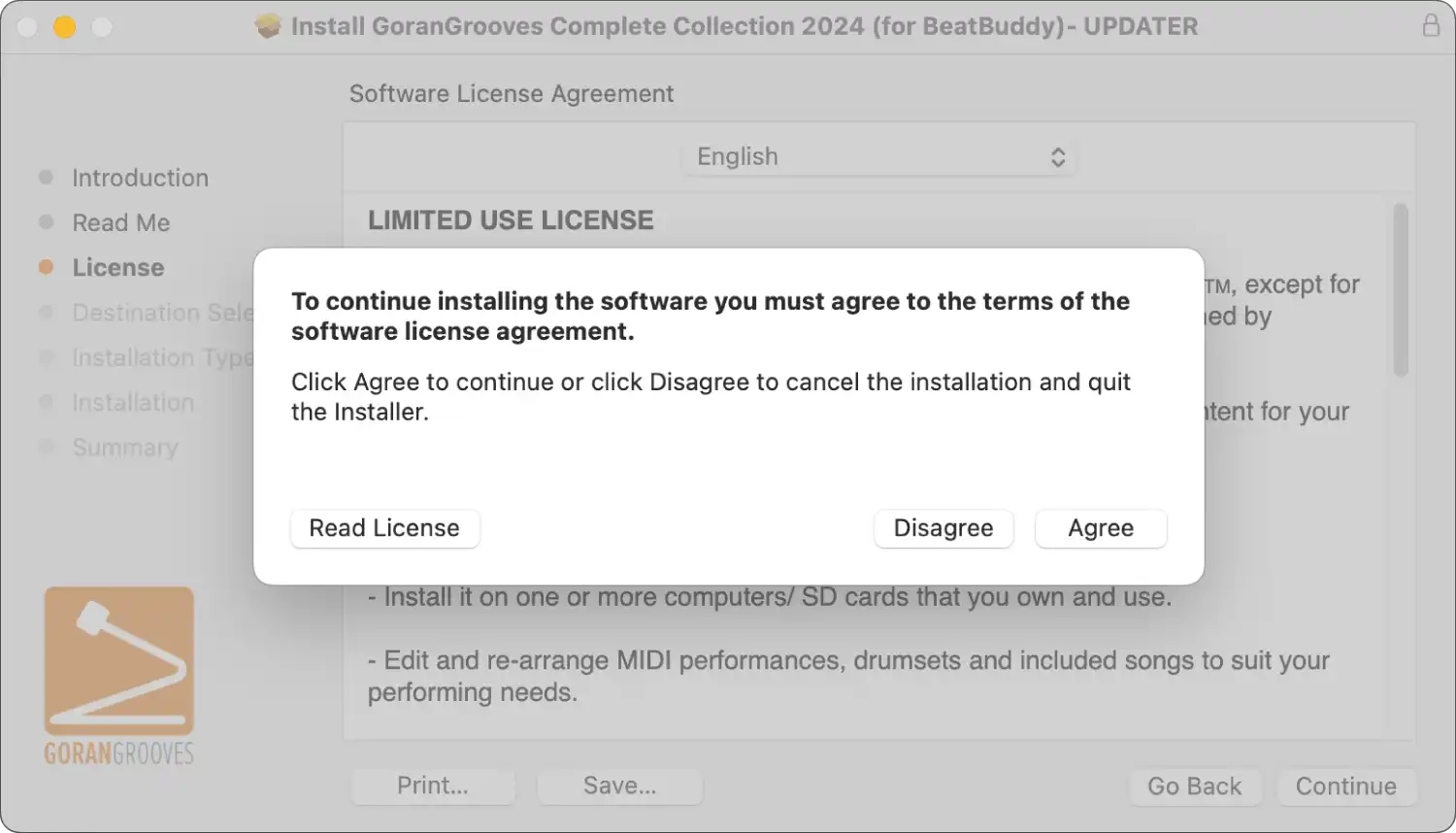Click the bold dialog heading text

point(711,317)
